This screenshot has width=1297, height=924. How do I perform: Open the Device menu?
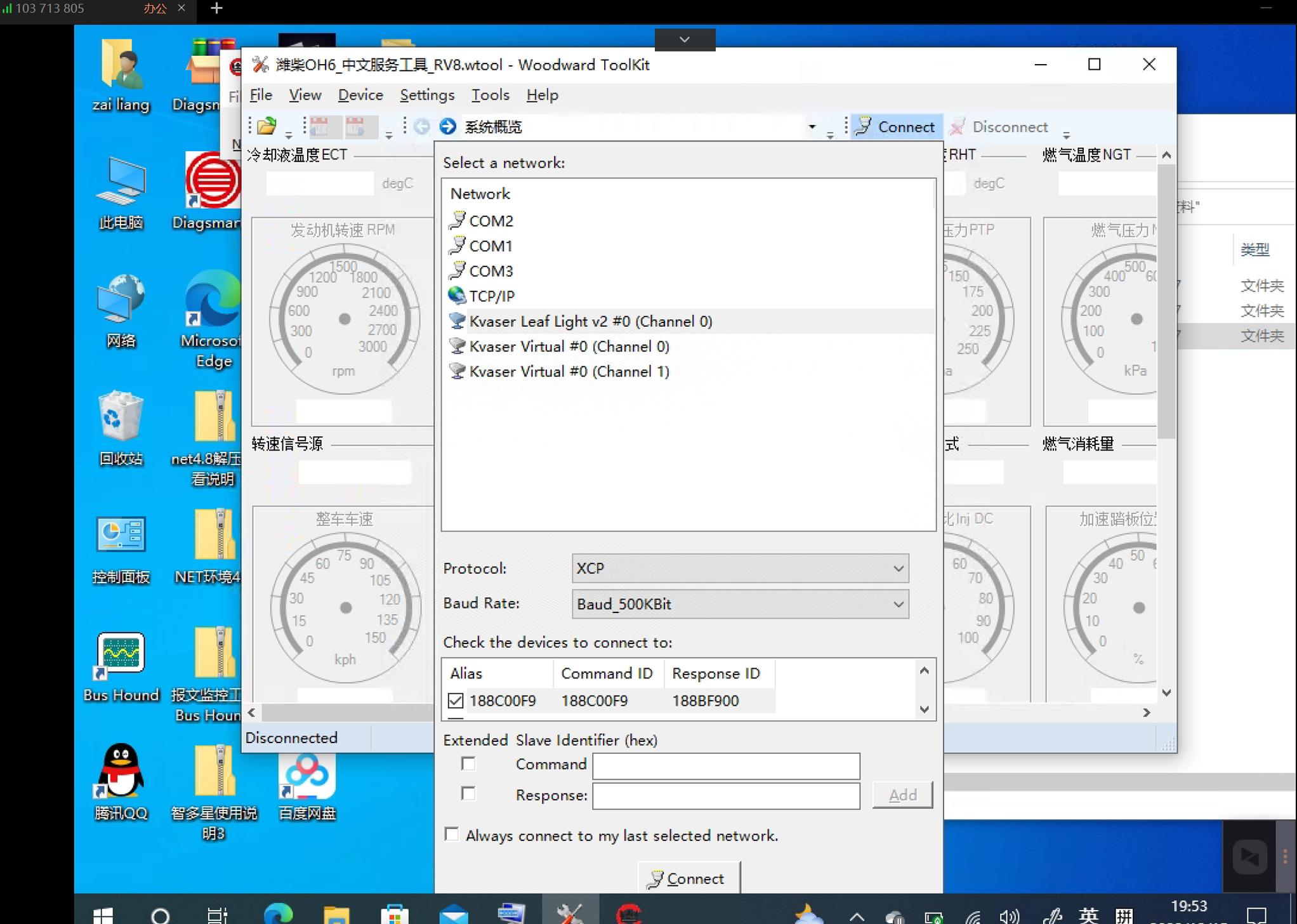click(360, 95)
